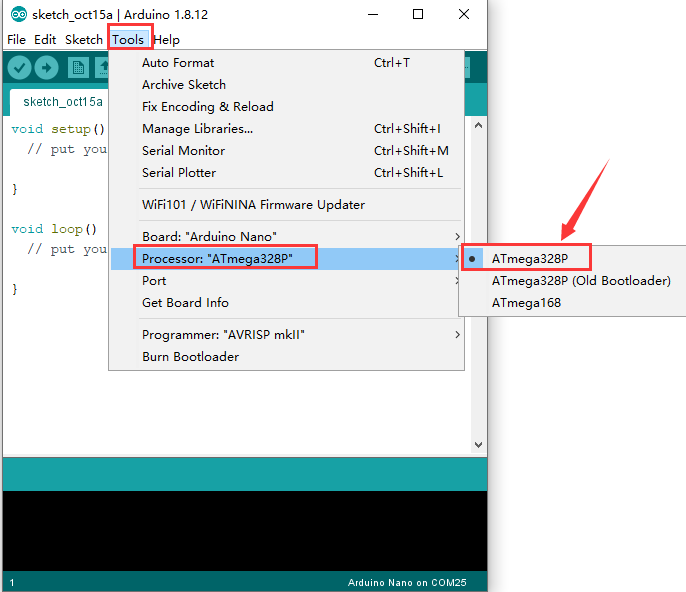The width and height of the screenshot is (686, 592).
Task: Click the editor scrollbar up arrow
Action: pos(479,126)
